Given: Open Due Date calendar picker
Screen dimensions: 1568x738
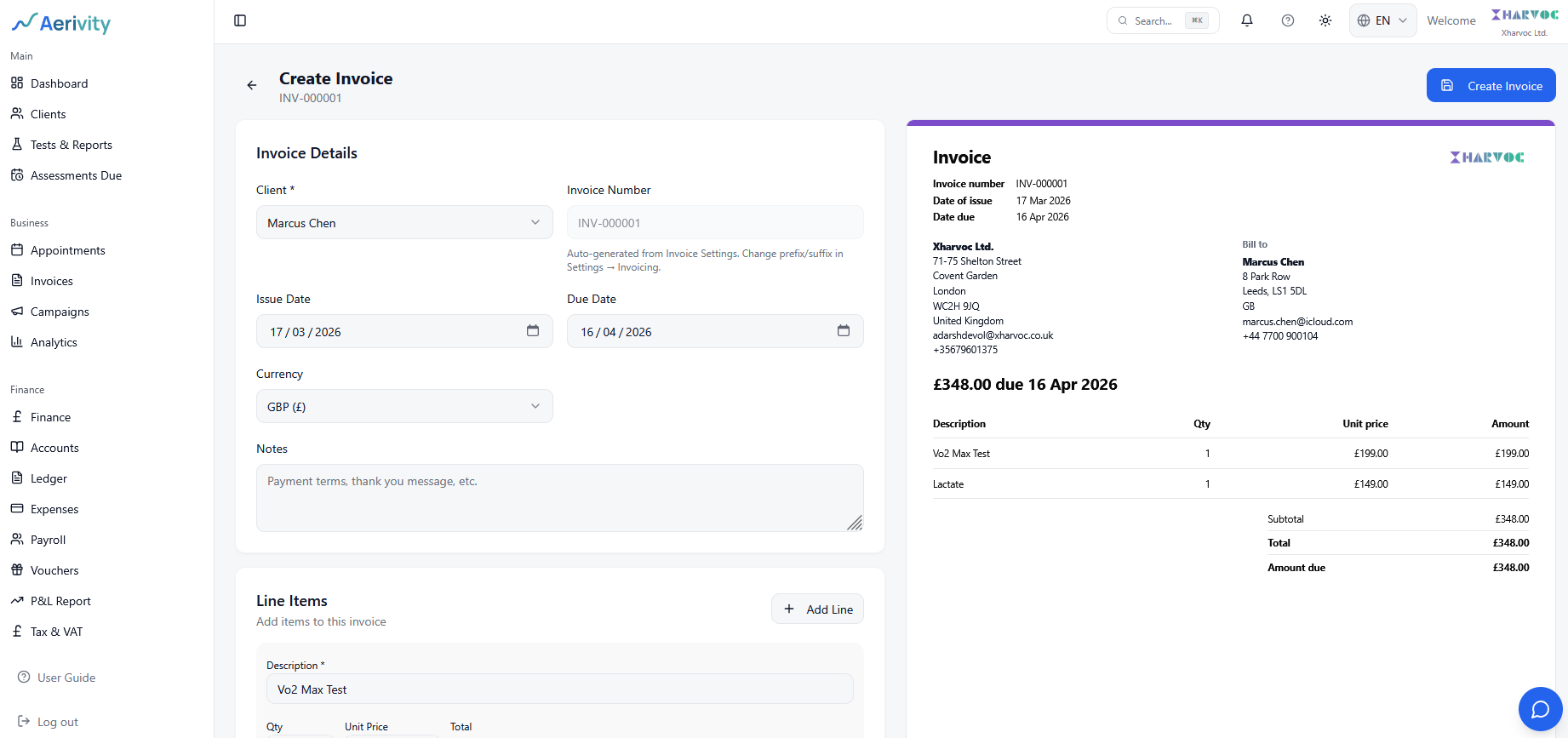Looking at the screenshot, I should click(x=843, y=331).
